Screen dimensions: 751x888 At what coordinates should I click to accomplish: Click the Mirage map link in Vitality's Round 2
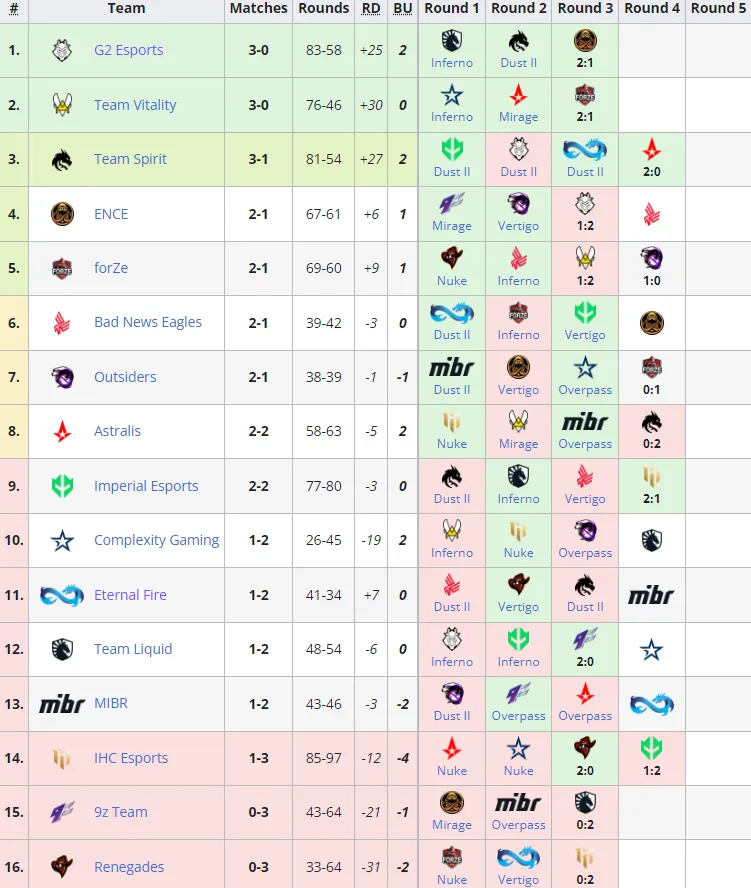pos(518,117)
